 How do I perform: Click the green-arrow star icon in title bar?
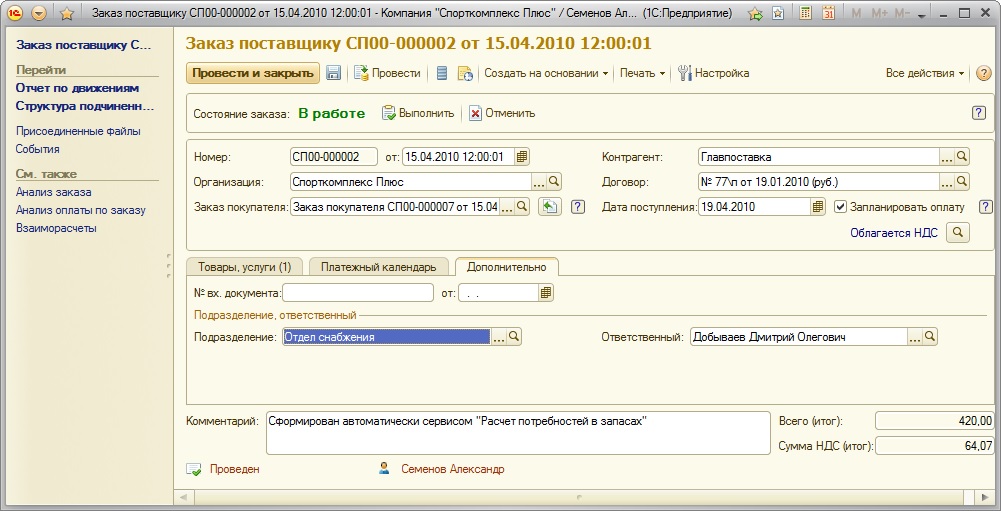pos(755,13)
